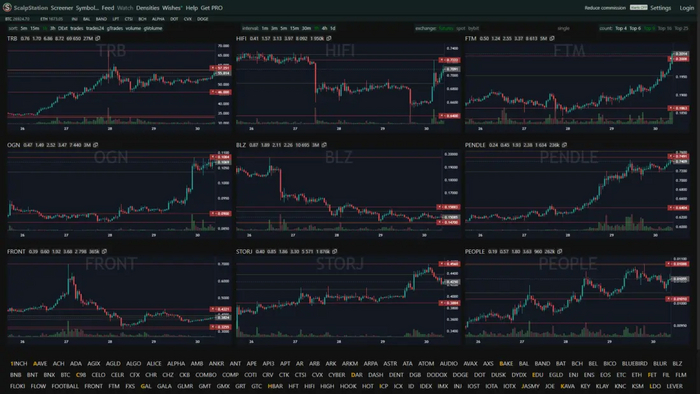Click the pop-out icon beside PEOPLE stats

point(559,252)
